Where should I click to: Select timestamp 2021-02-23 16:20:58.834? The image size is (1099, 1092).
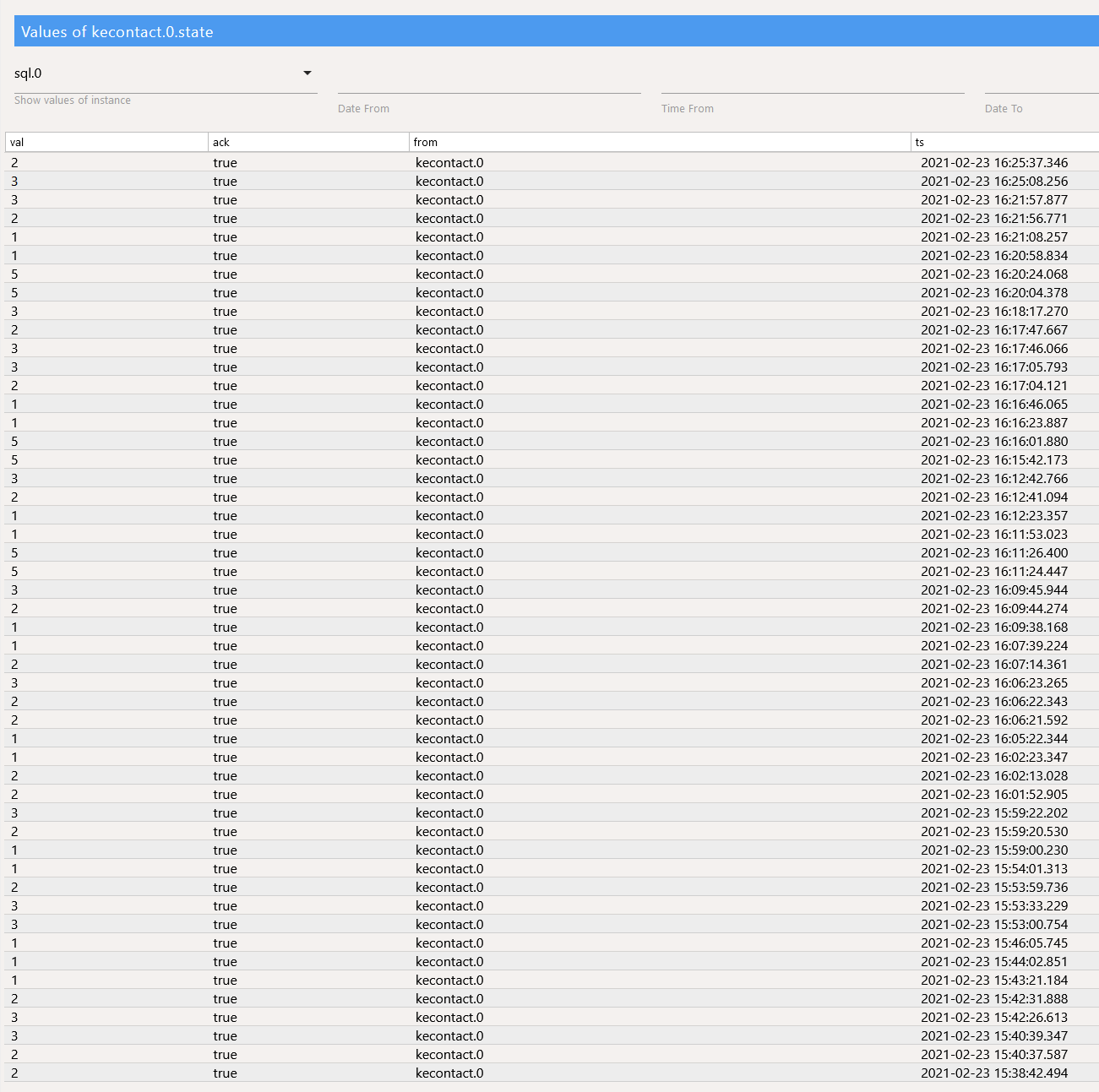pos(994,256)
